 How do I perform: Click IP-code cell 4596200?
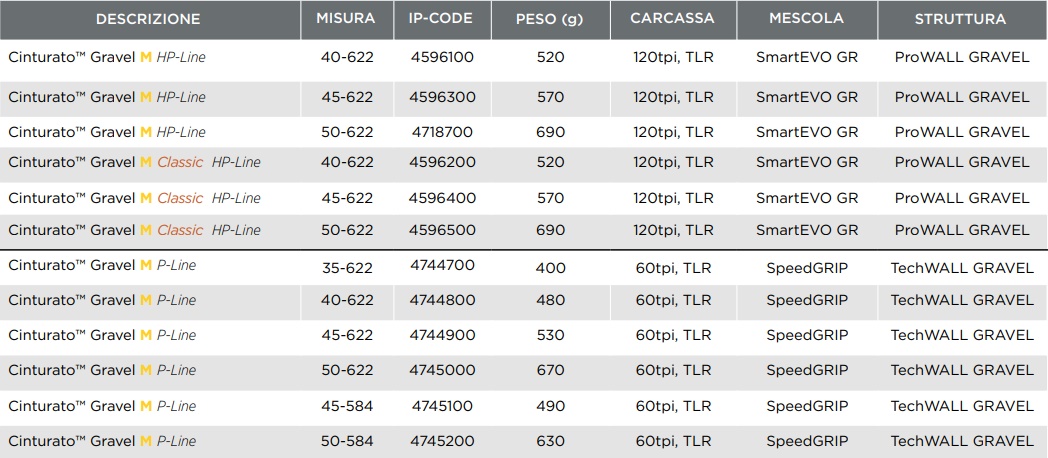(x=442, y=162)
